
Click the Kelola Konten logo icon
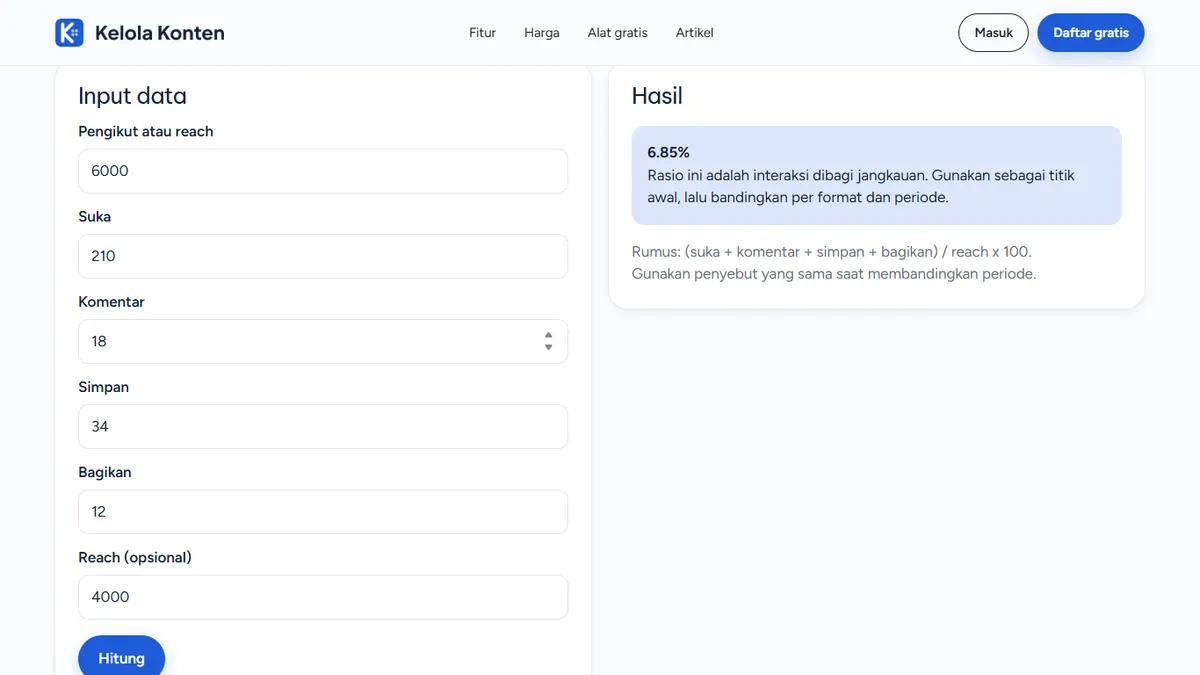(x=70, y=33)
